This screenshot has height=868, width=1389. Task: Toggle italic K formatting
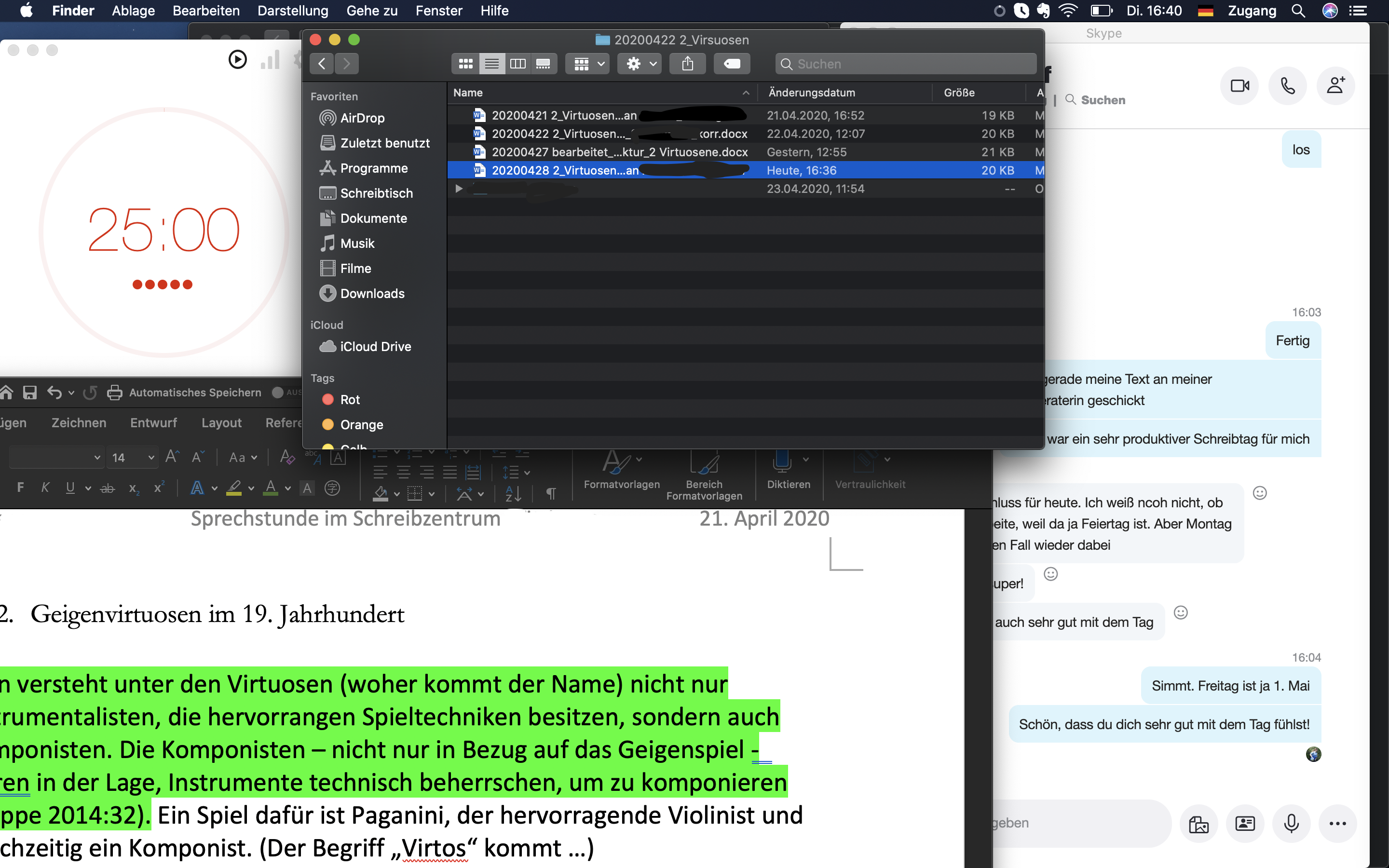45,488
